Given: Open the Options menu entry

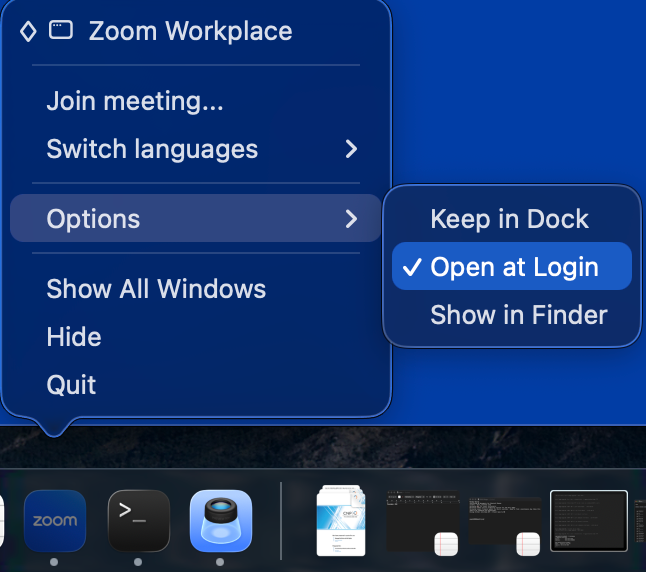Looking at the screenshot, I should 93,219.
